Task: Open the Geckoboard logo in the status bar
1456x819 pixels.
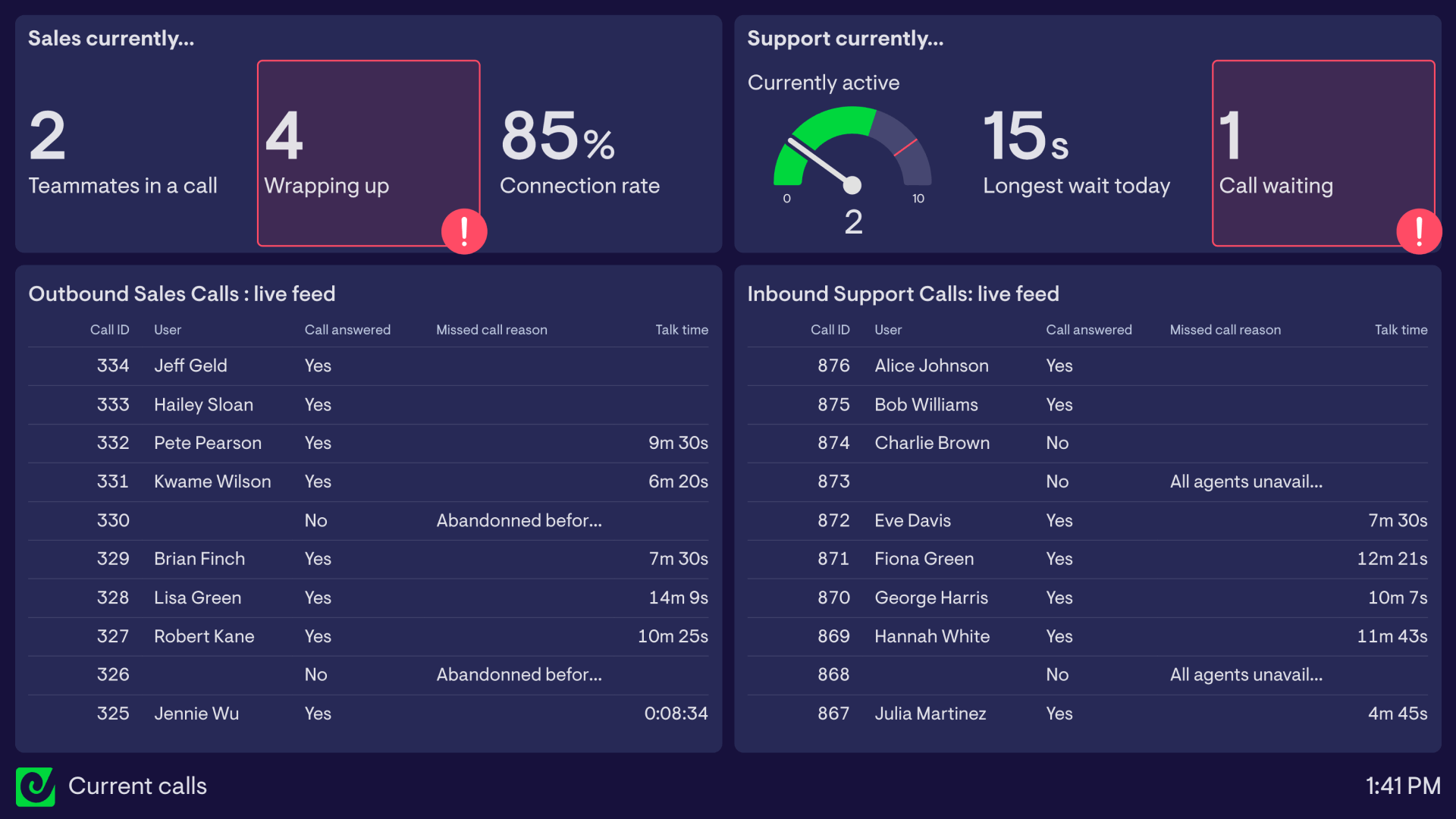Action: [x=36, y=787]
